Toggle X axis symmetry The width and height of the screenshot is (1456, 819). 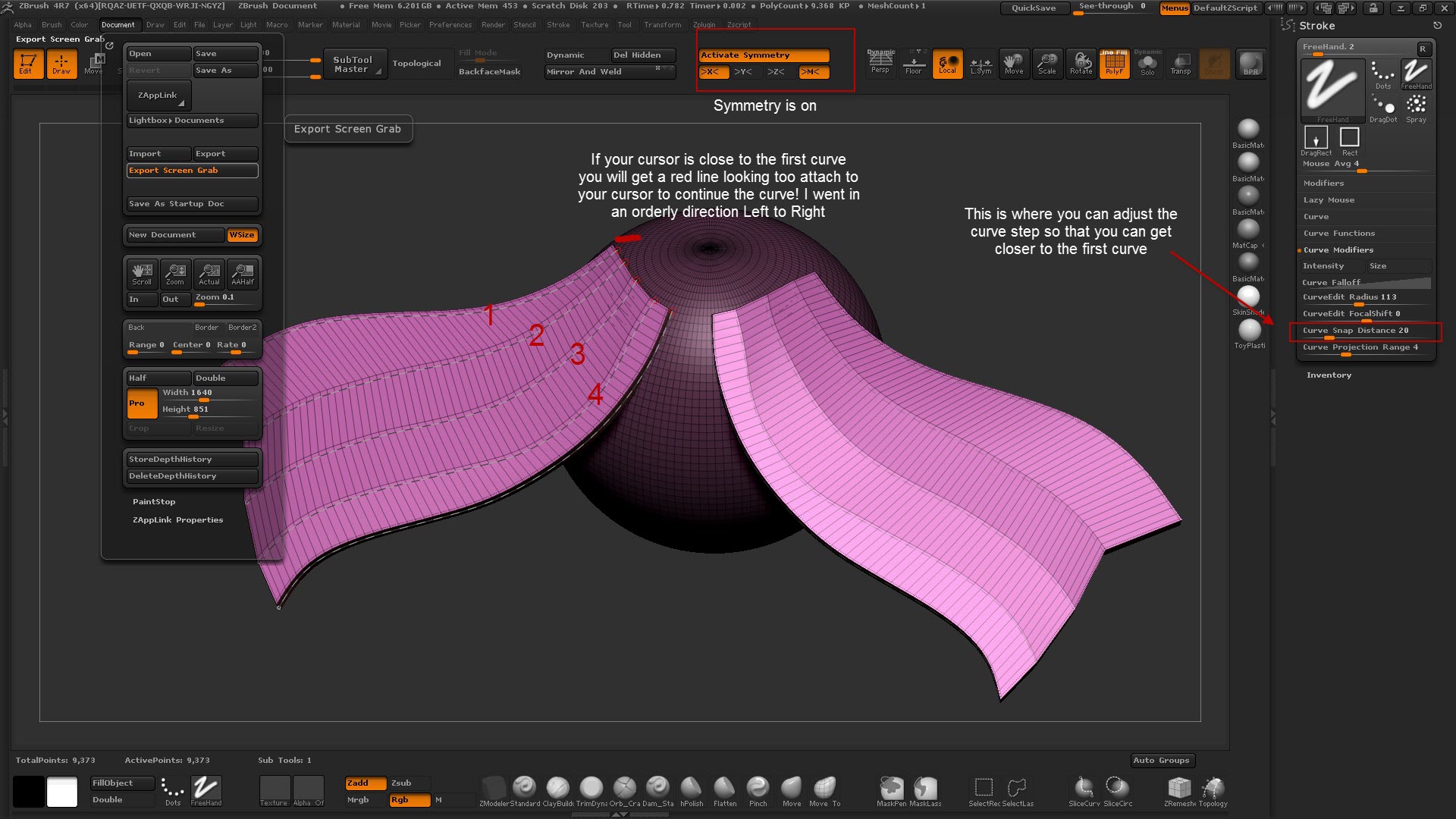click(714, 72)
